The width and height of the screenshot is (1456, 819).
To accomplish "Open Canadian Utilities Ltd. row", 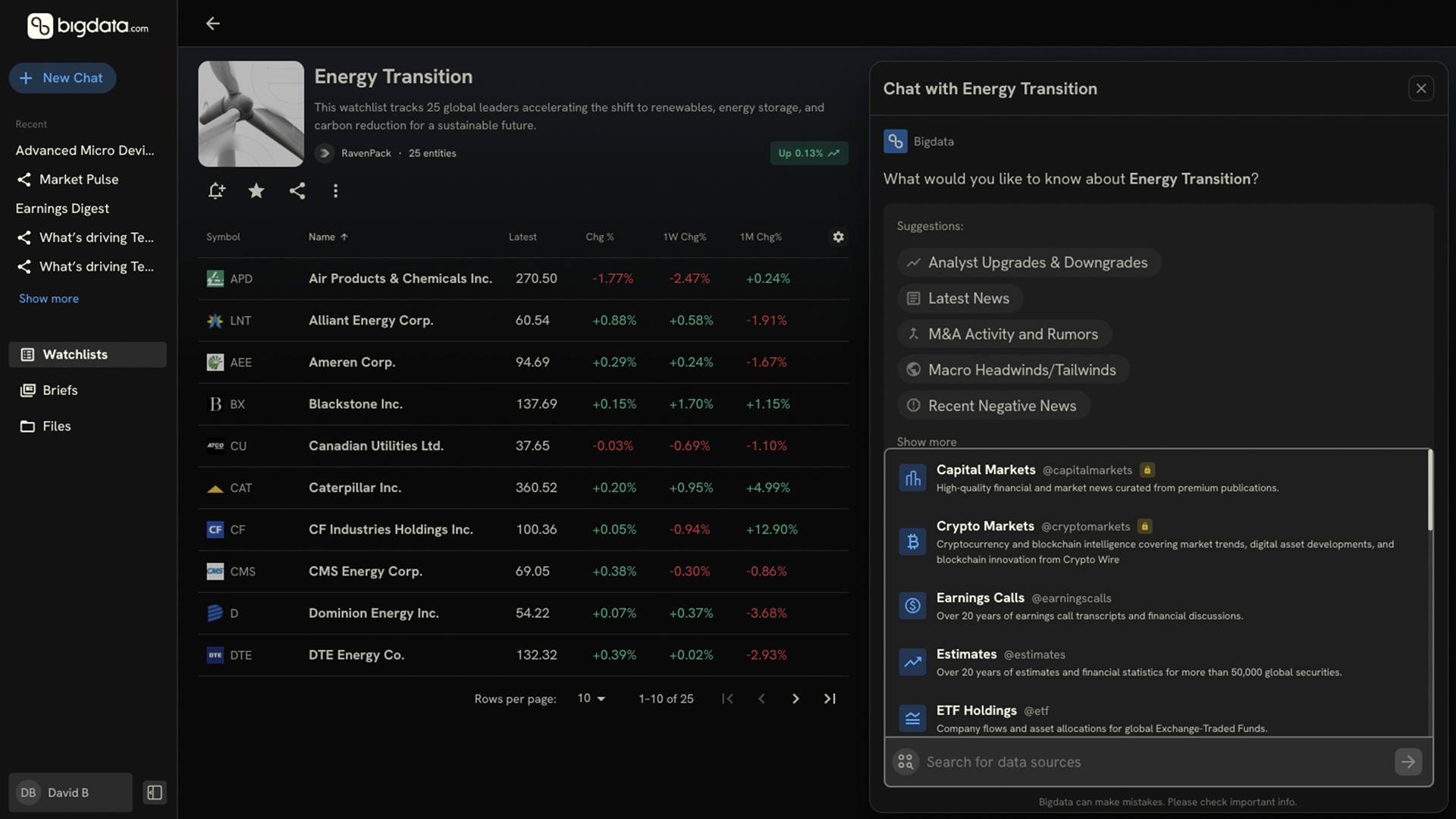I will [x=523, y=446].
